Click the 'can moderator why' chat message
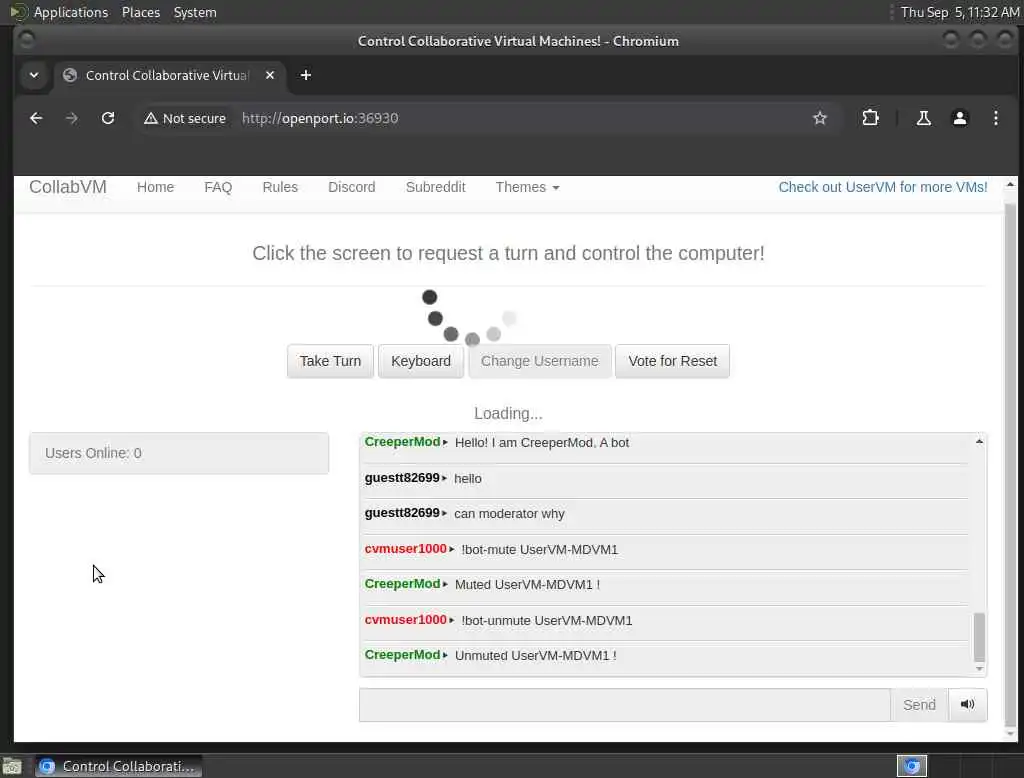The image size is (1024, 778). point(509,514)
